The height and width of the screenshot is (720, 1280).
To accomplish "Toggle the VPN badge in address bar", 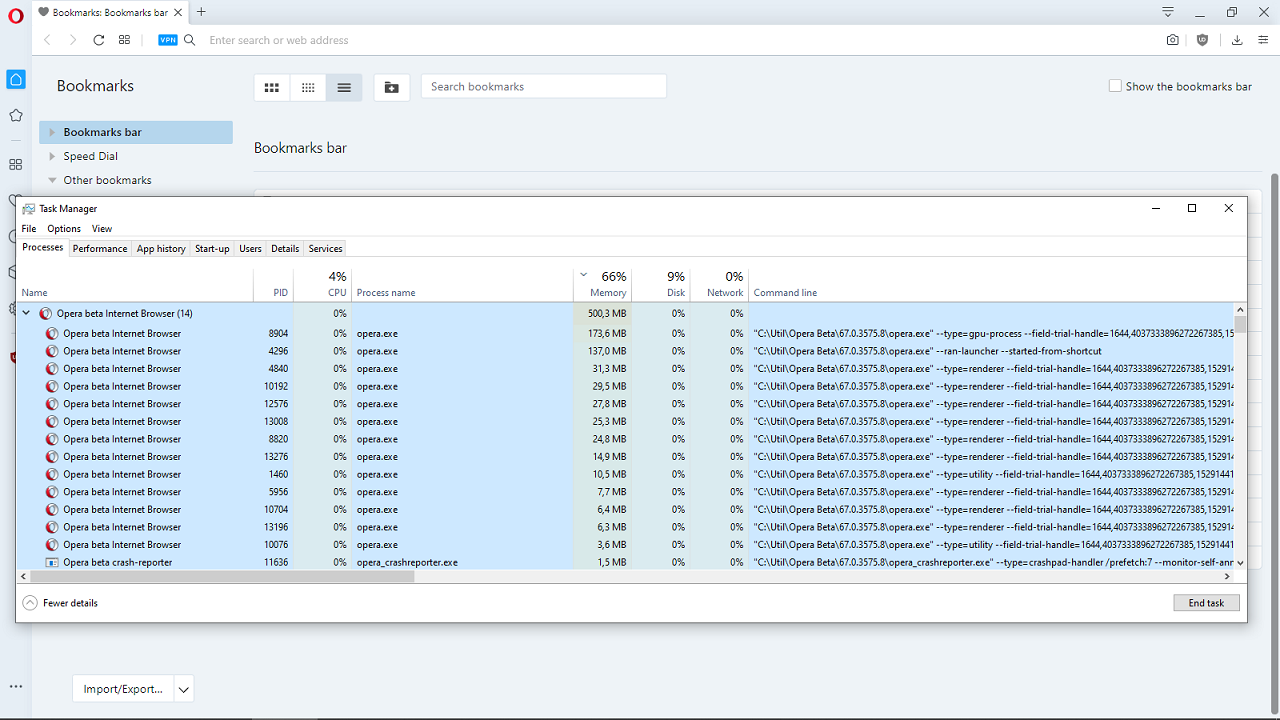I will 168,40.
